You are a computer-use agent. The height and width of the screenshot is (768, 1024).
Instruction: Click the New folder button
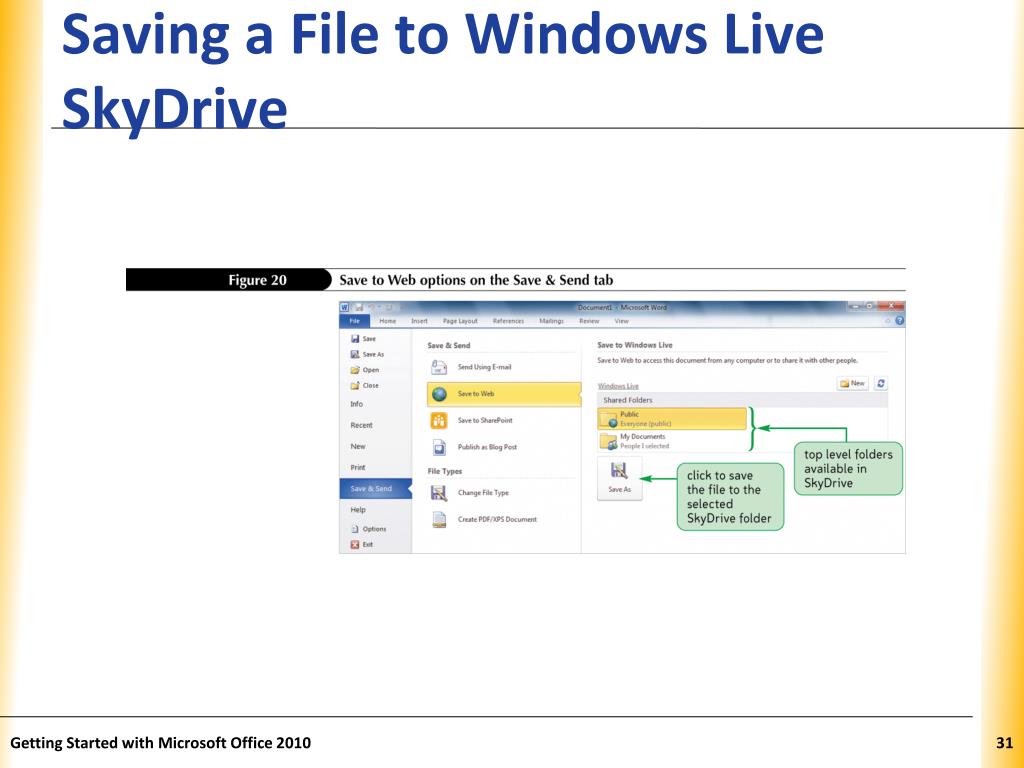pos(852,383)
